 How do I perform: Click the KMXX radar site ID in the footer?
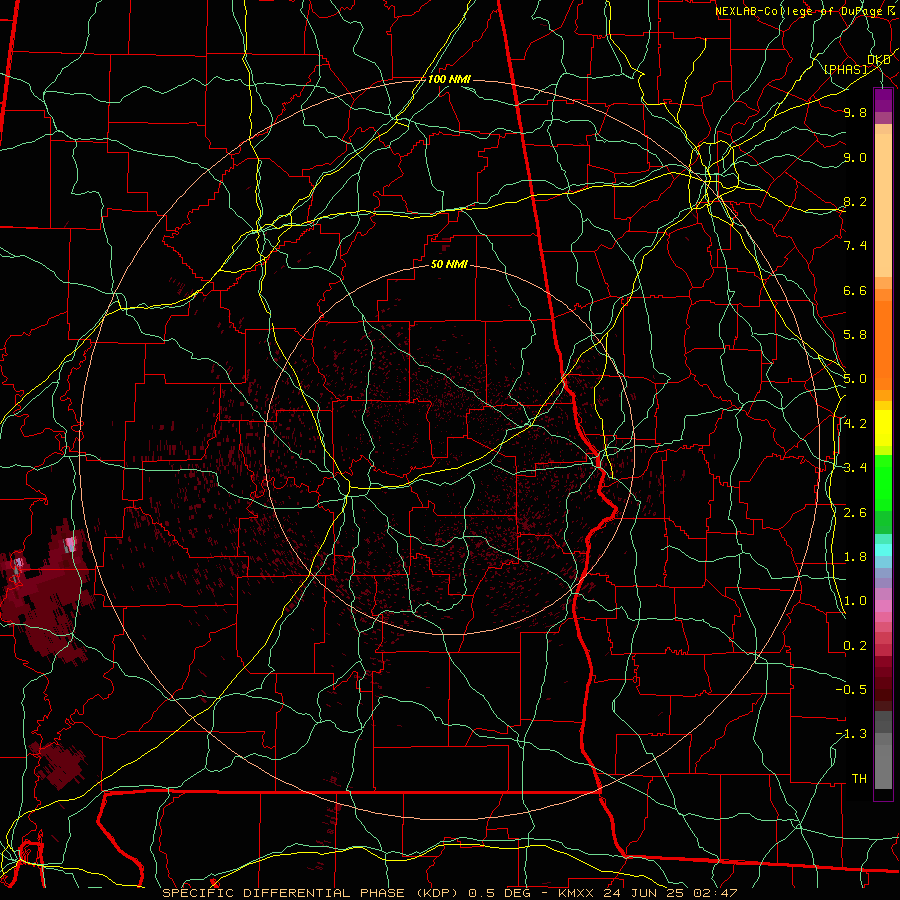[x=576, y=893]
